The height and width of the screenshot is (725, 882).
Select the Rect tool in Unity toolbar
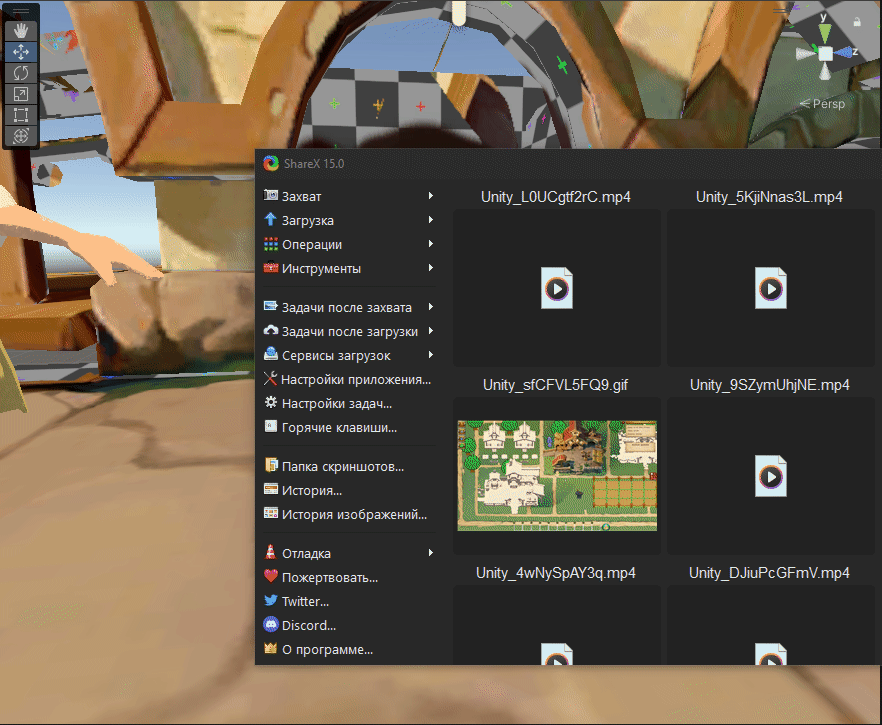[21, 115]
